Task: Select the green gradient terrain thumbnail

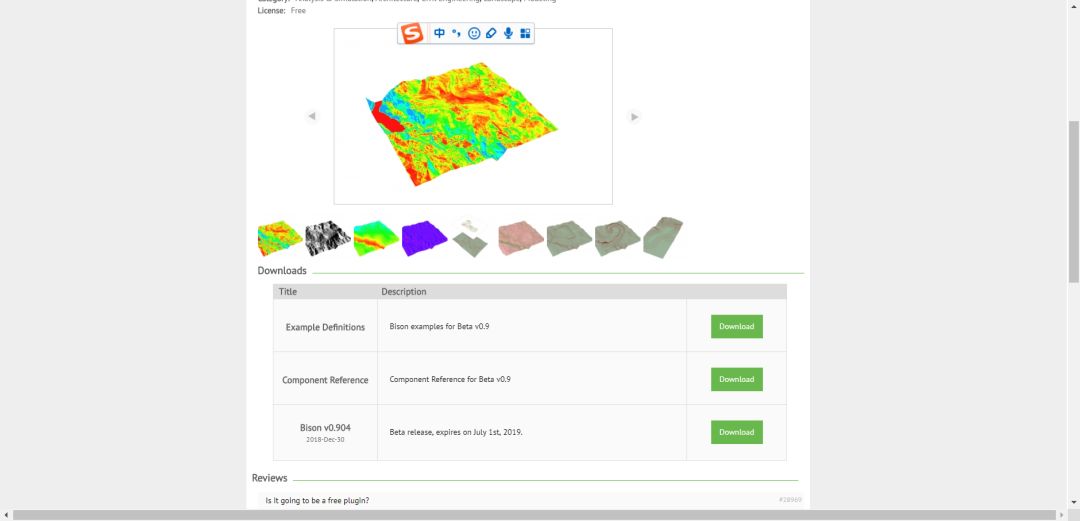Action: pos(376,238)
